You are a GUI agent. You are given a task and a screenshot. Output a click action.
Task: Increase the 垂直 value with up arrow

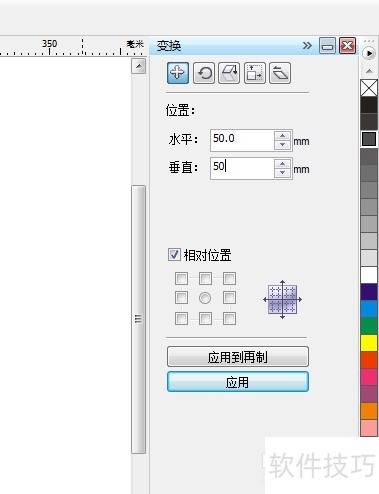[283, 164]
